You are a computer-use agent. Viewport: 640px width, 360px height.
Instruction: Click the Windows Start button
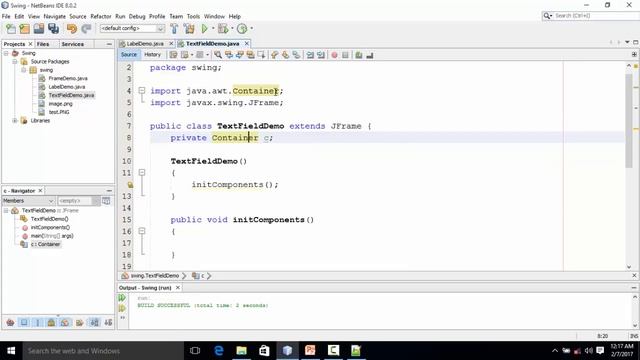(x=11, y=351)
